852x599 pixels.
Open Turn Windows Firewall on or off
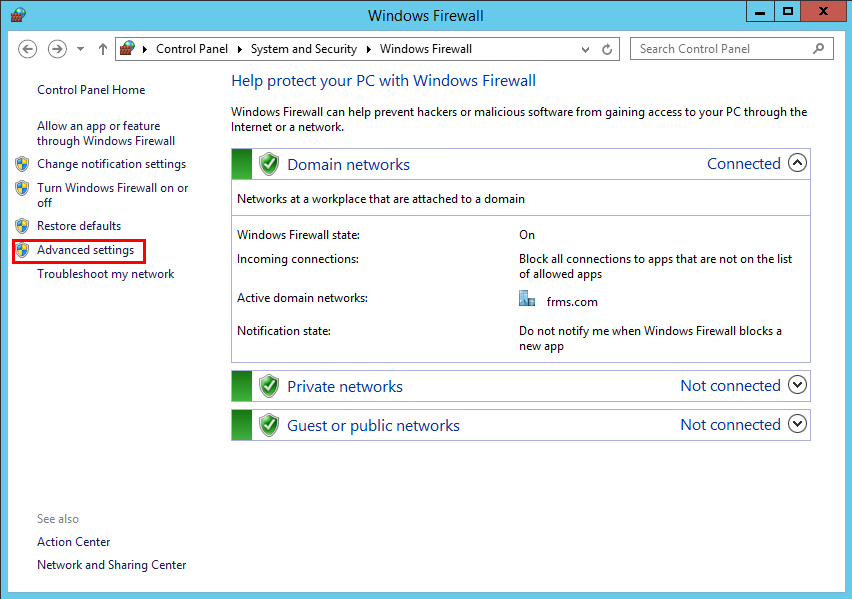click(x=112, y=188)
